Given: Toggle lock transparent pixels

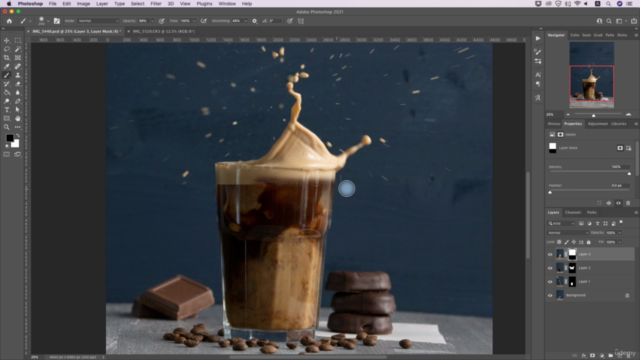Looking at the screenshot, I should click(559, 242).
